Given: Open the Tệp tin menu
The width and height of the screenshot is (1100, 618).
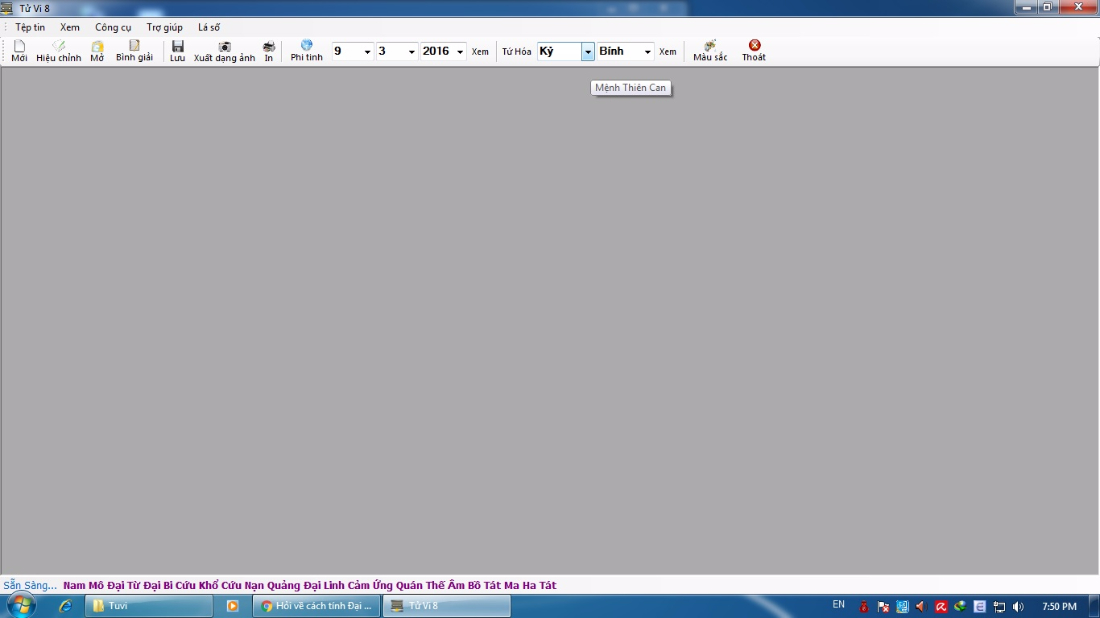Looking at the screenshot, I should (30, 27).
